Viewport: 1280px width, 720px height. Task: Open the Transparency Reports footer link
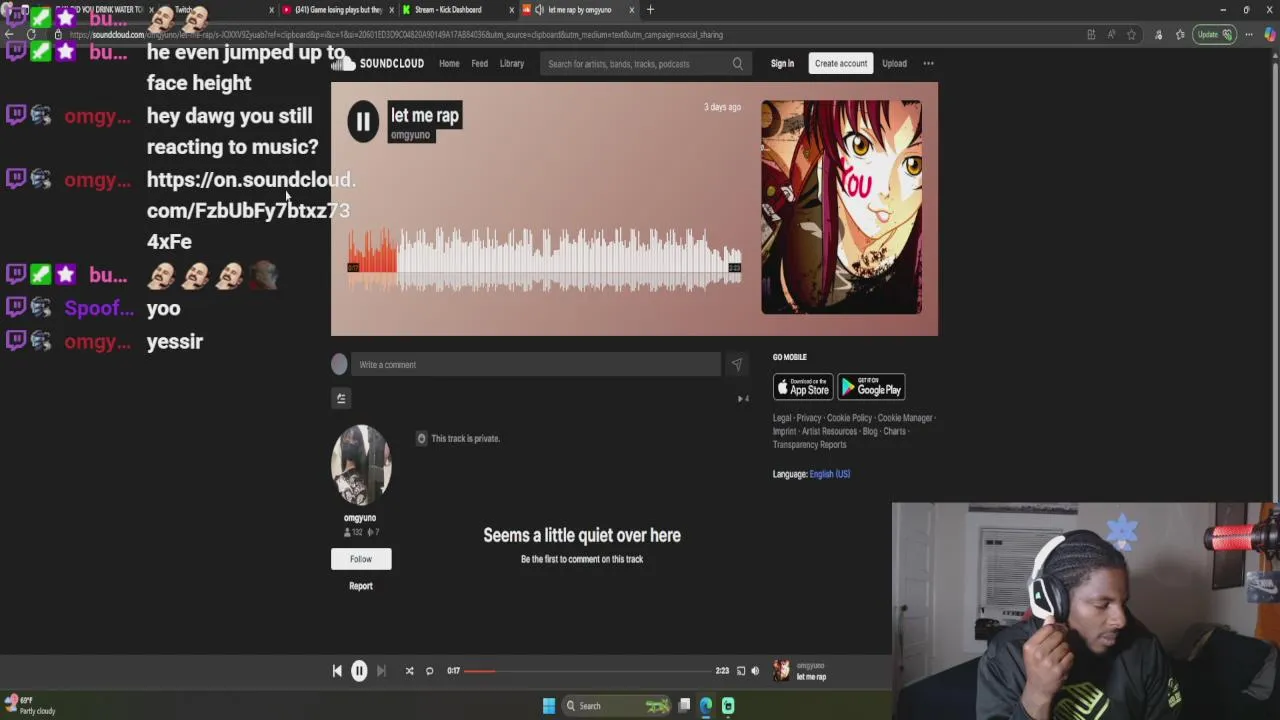pos(809,445)
